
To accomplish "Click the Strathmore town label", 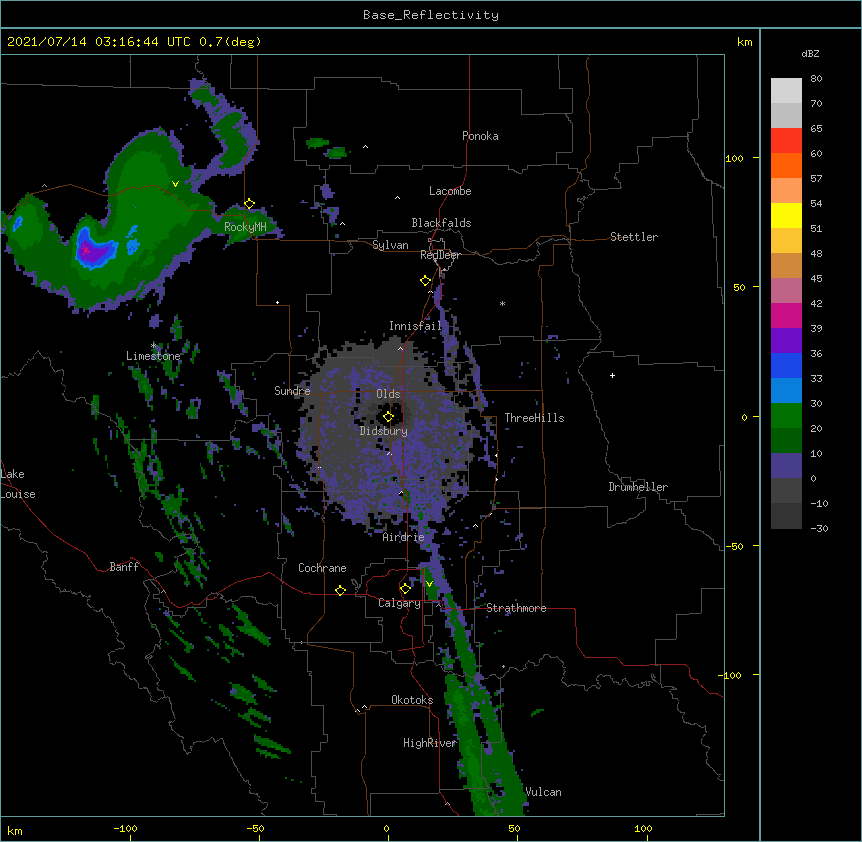I will pyautogui.click(x=516, y=608).
